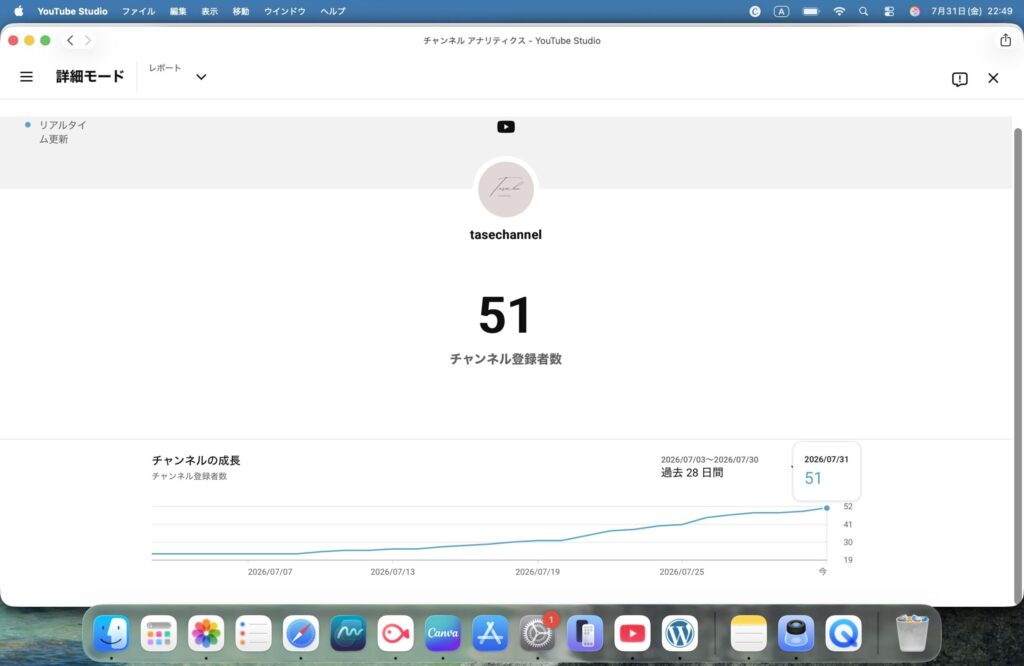This screenshot has width=1024, height=666.
Task: Open the Trash from the Dock
Action: pyautogui.click(x=912, y=633)
